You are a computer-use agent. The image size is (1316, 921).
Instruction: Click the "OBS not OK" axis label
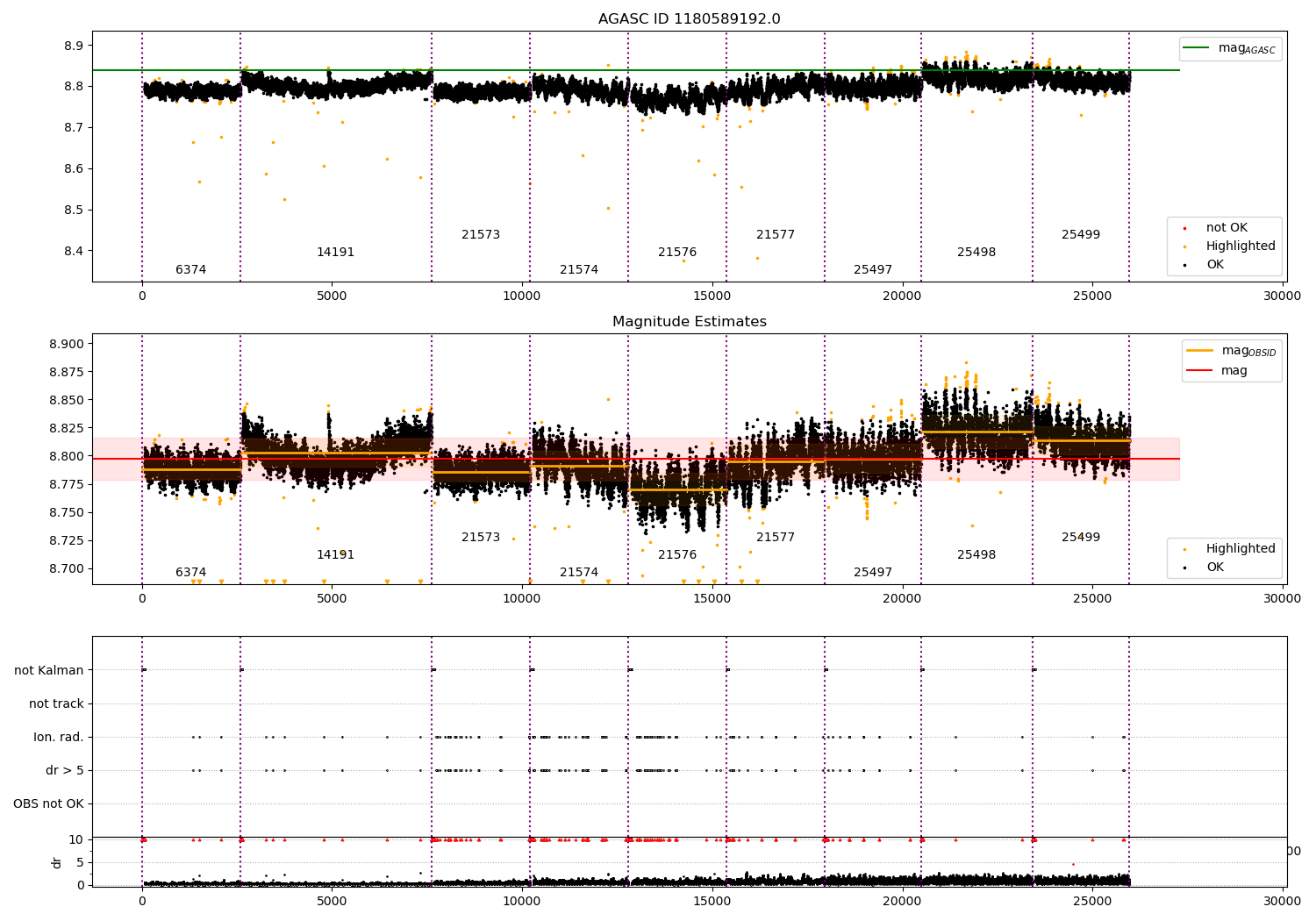(x=49, y=804)
